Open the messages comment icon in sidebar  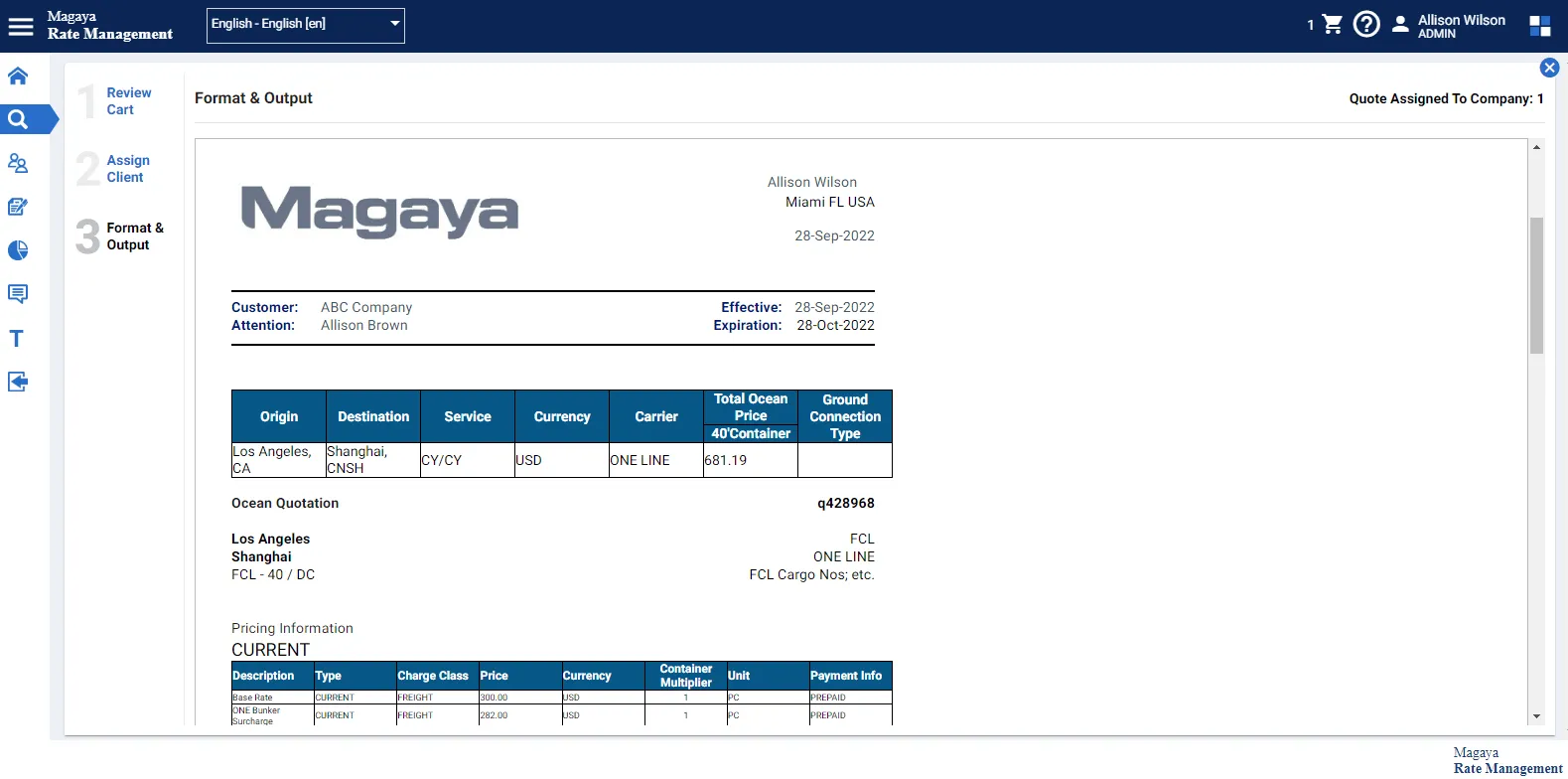(x=18, y=294)
